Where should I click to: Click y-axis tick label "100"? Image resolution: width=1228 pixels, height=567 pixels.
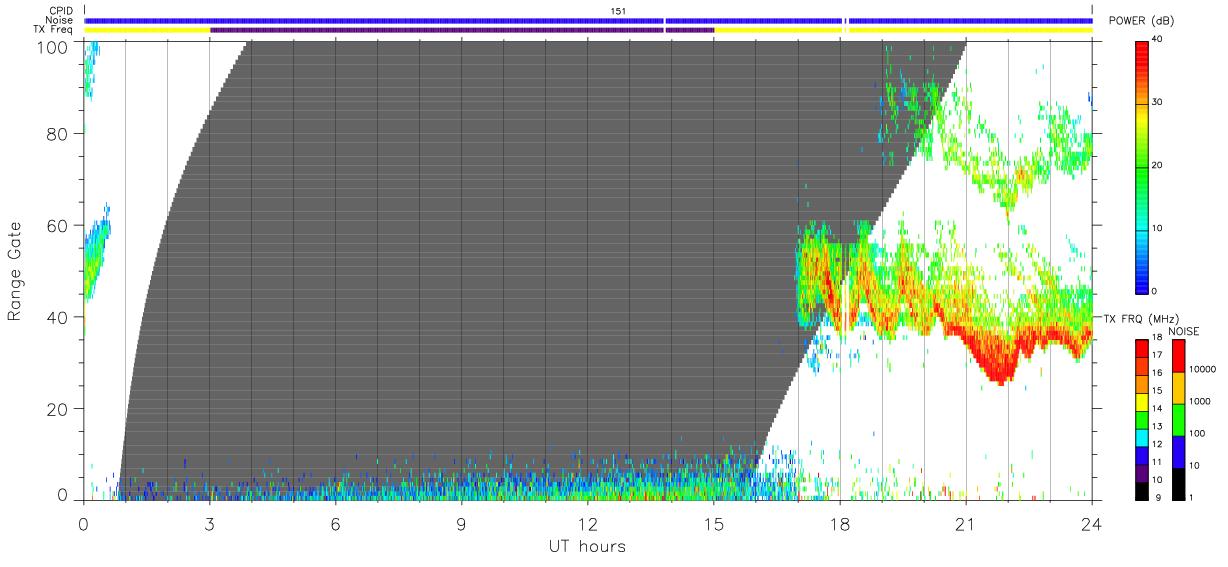point(54,46)
